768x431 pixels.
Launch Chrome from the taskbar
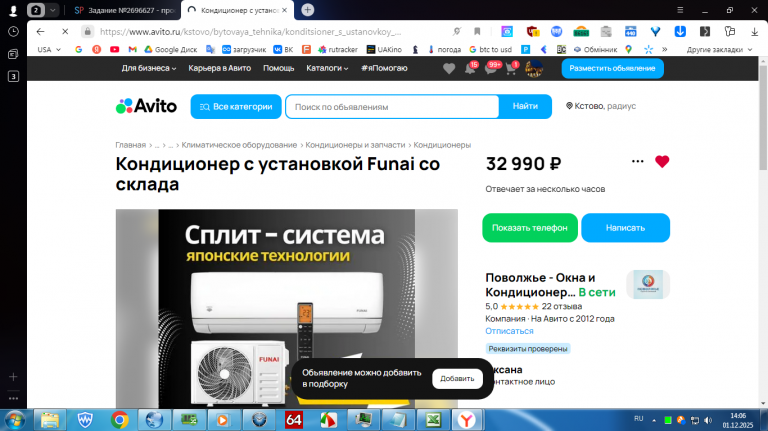coord(120,420)
